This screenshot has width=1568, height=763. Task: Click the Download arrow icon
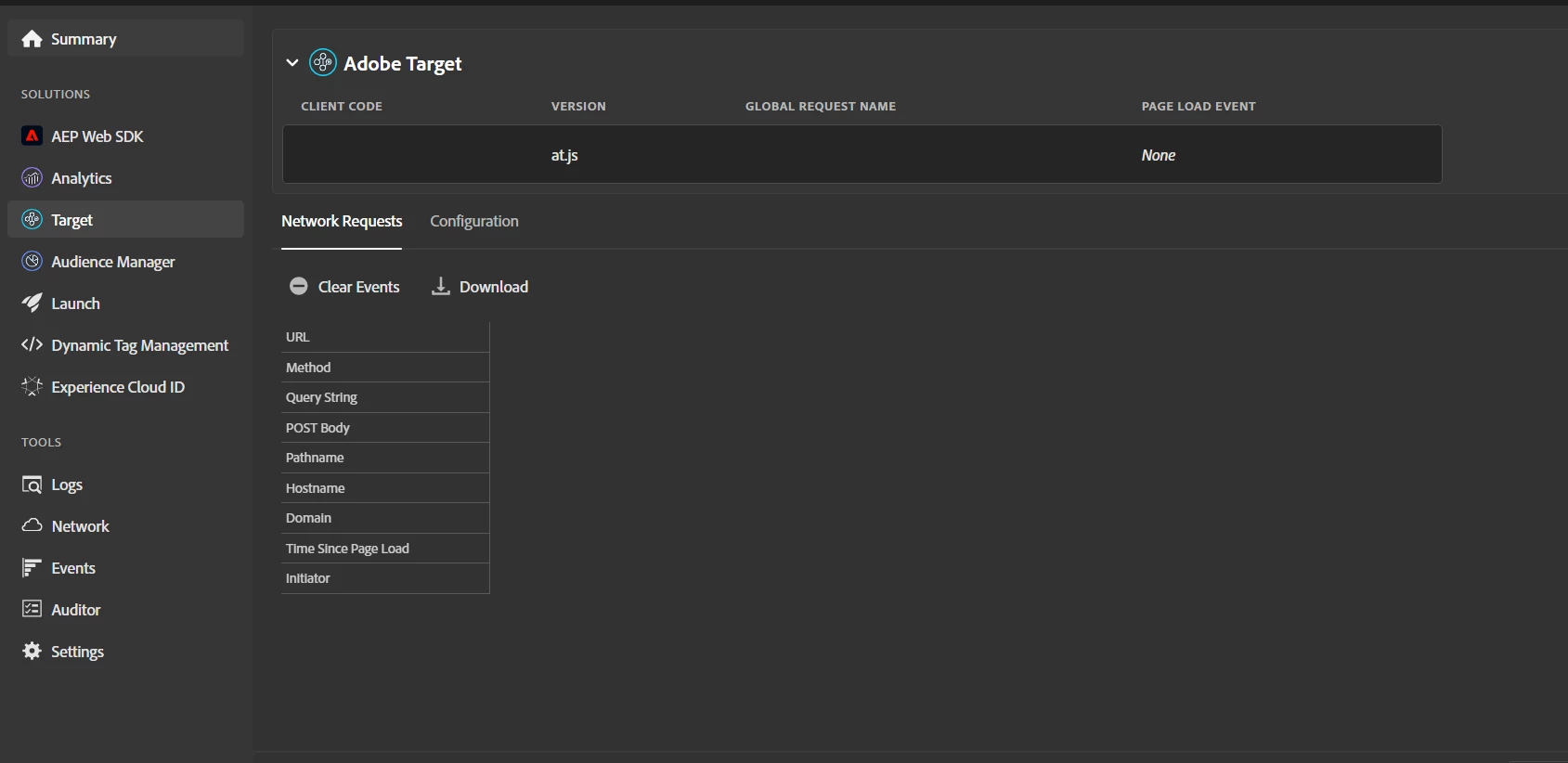pos(441,286)
